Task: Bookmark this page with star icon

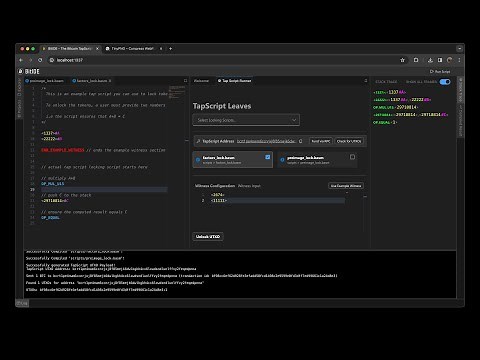Action: [x=402, y=60]
